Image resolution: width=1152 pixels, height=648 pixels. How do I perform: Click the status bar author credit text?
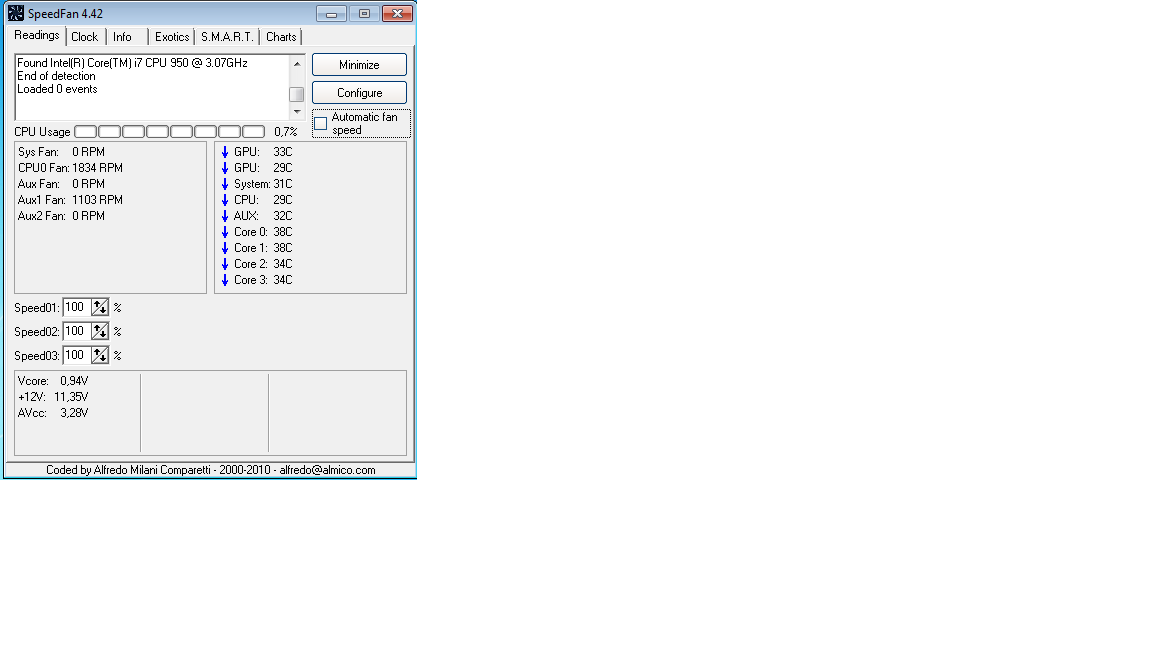(211, 470)
